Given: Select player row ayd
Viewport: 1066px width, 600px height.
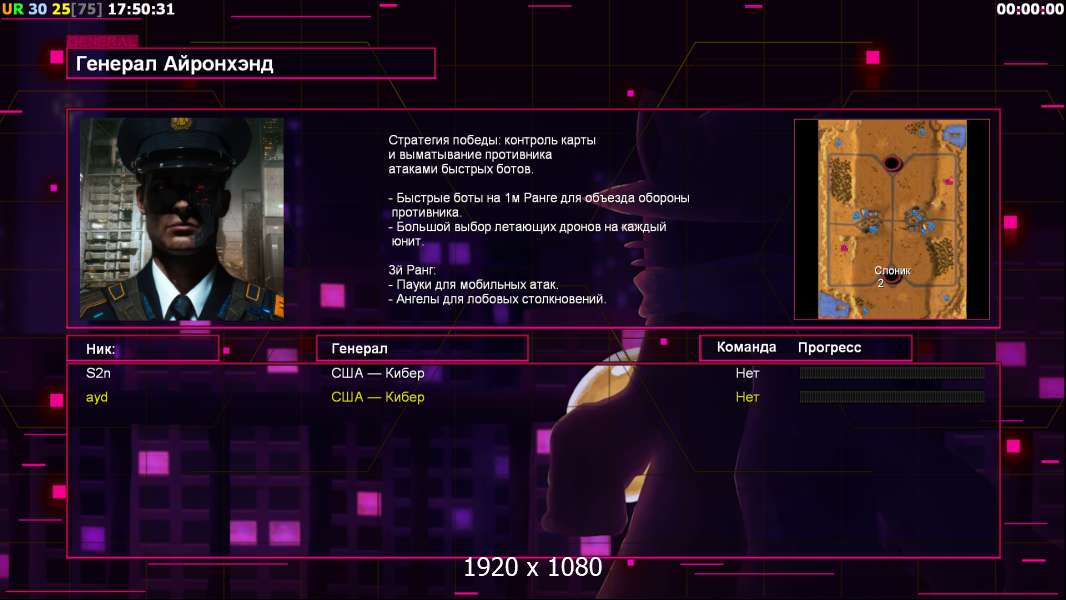Looking at the screenshot, I should [x=533, y=397].
